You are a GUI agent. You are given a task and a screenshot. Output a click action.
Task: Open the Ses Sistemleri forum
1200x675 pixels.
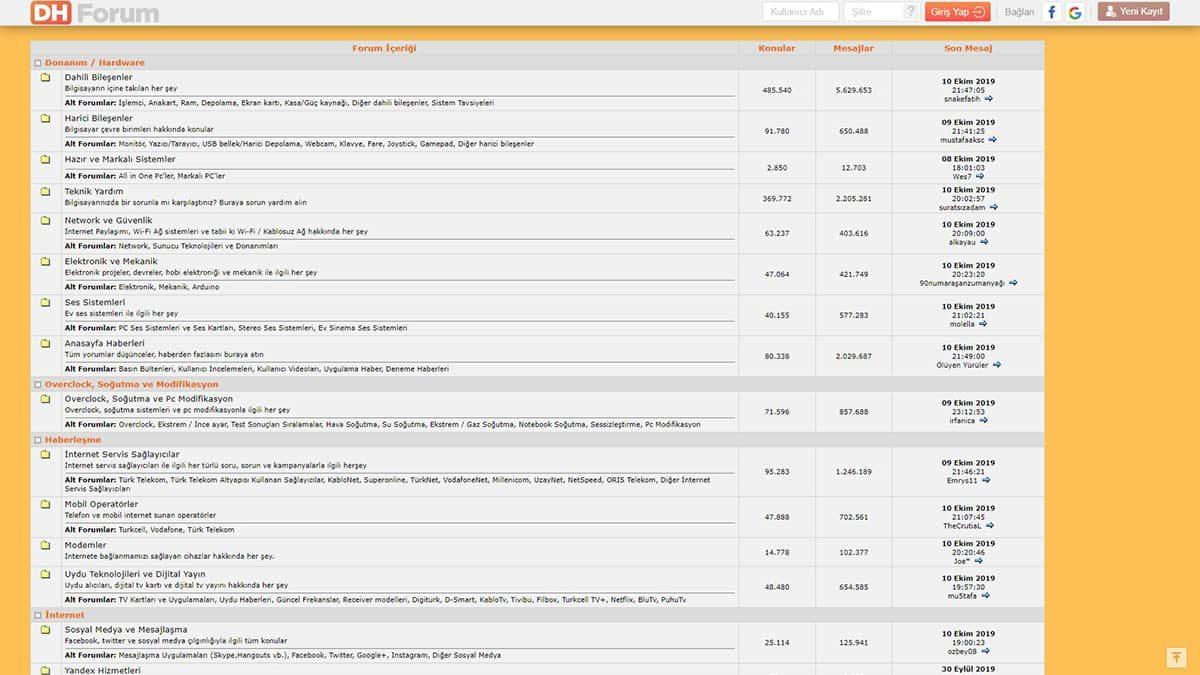(95, 302)
